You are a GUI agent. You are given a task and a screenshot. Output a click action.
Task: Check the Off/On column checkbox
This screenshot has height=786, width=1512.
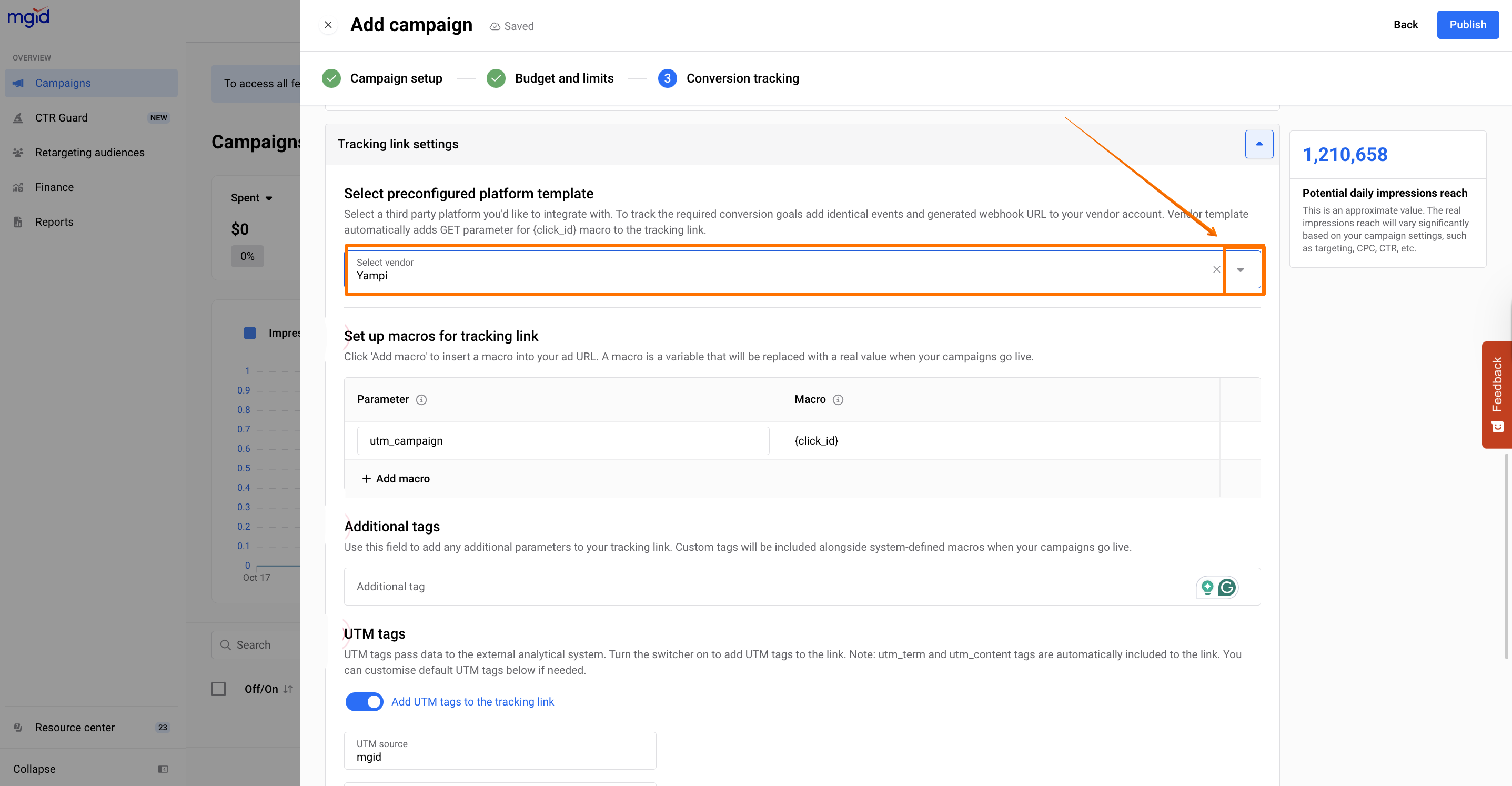point(218,689)
